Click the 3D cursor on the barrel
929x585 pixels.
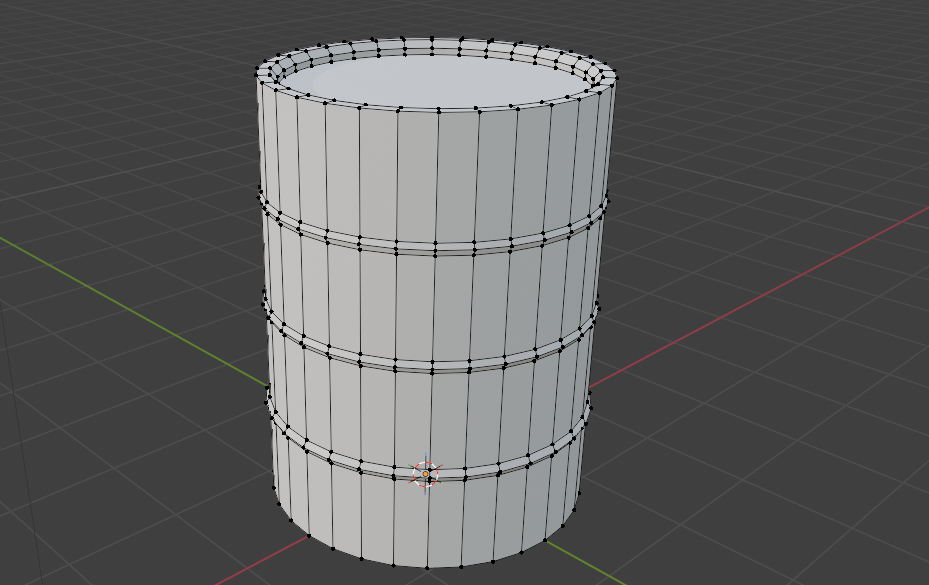click(425, 473)
